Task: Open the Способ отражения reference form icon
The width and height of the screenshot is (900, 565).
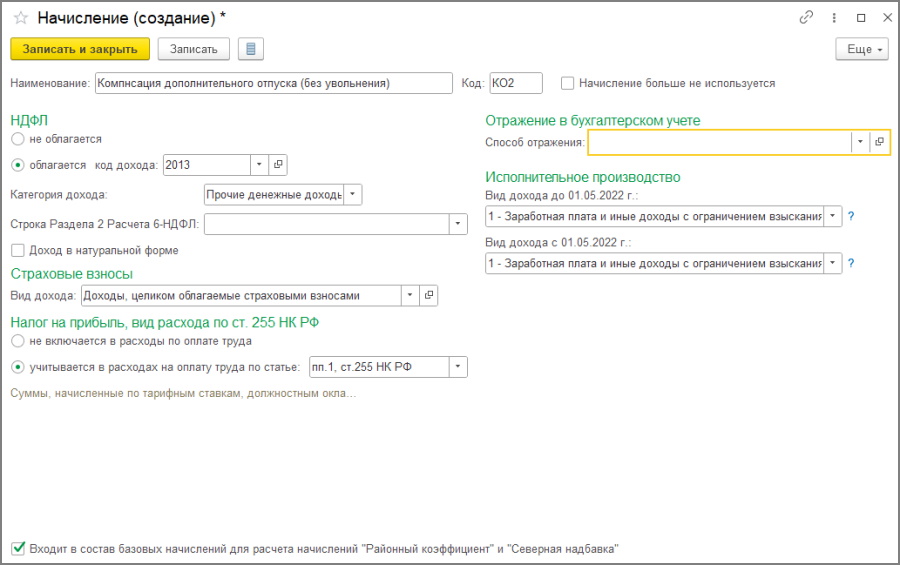Action: (879, 142)
